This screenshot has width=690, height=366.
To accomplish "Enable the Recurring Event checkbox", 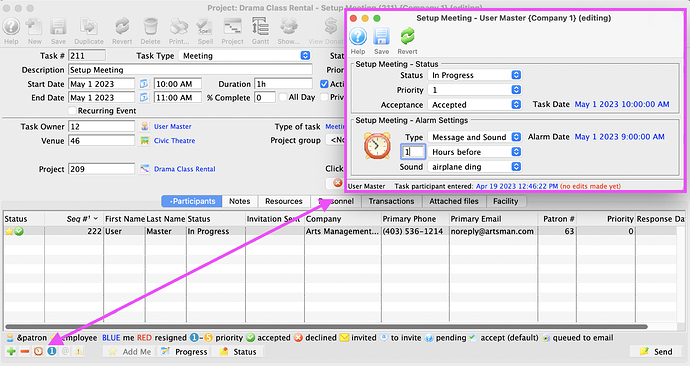I will pyautogui.click(x=72, y=110).
